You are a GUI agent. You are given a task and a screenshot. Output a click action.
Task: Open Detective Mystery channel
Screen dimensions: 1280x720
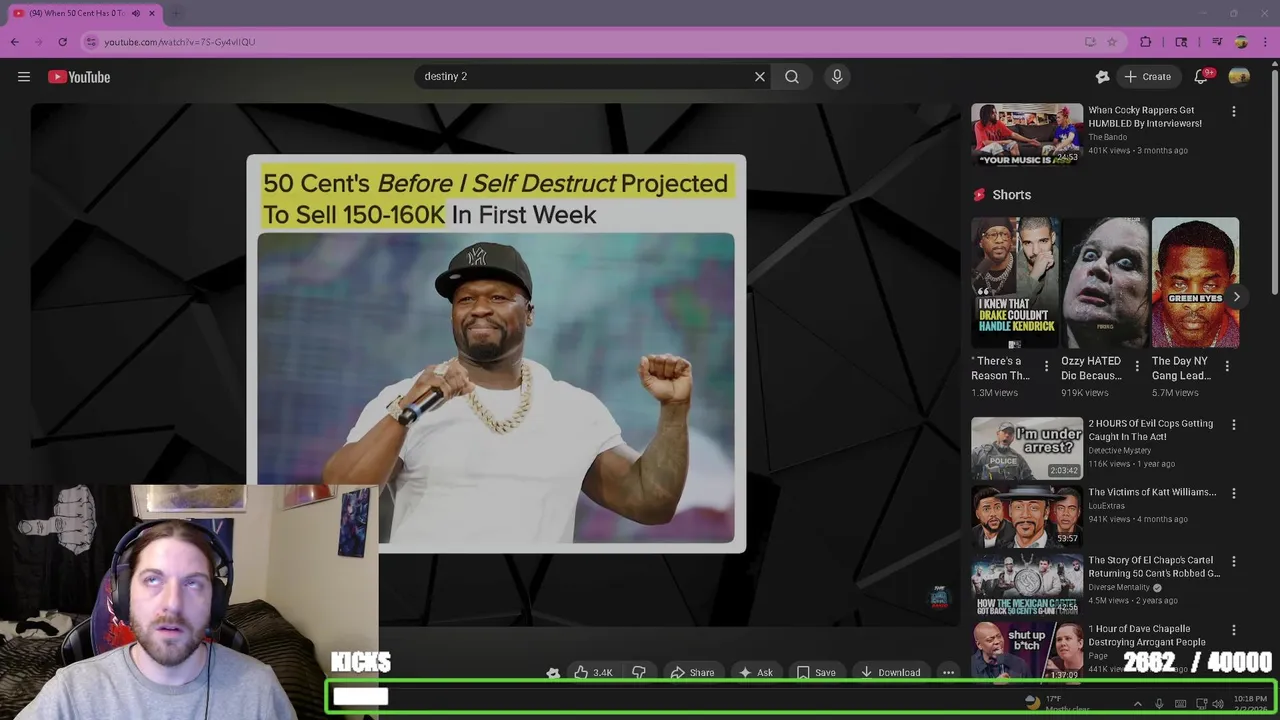(x=1119, y=451)
